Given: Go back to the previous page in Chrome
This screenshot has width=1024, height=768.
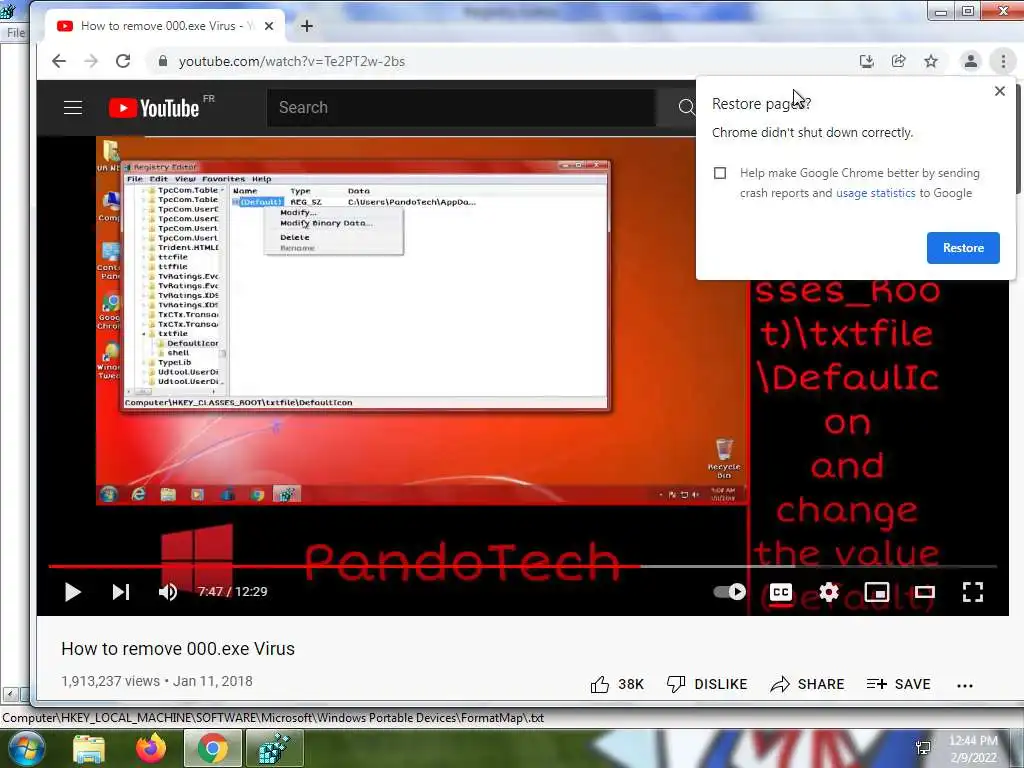Looking at the screenshot, I should click(x=59, y=61).
